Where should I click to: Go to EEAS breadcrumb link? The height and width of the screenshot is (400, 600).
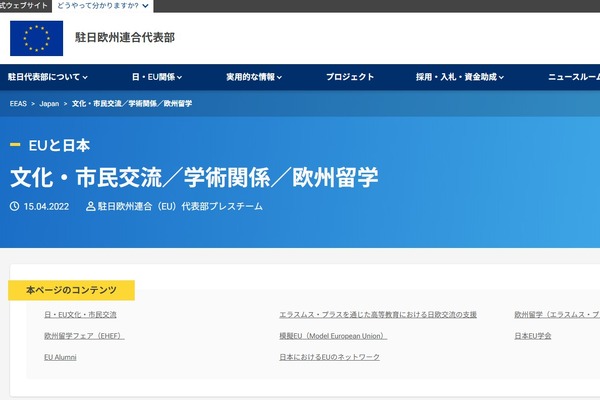tap(18, 104)
